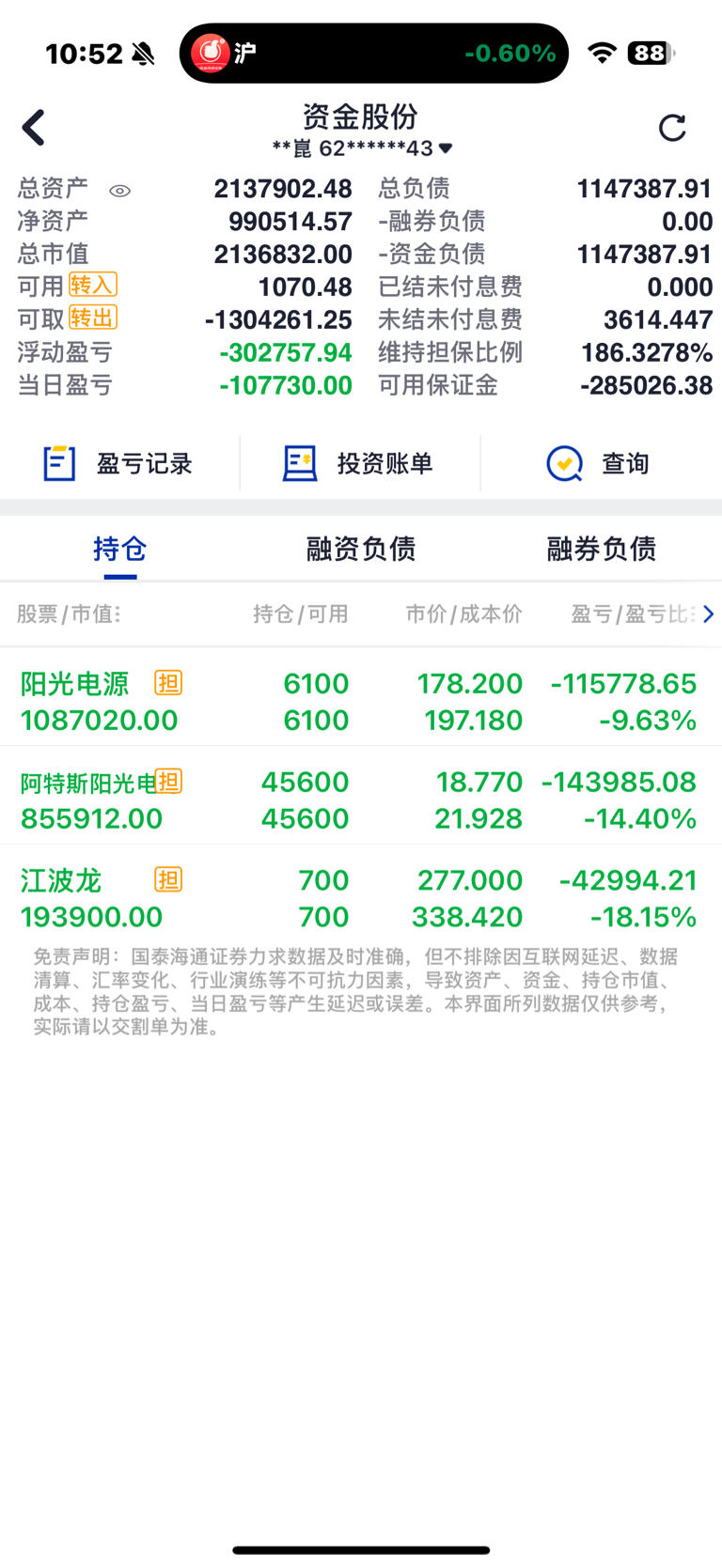Sort by 股票/市值 column header
This screenshot has width=722, height=1568.
point(69,614)
